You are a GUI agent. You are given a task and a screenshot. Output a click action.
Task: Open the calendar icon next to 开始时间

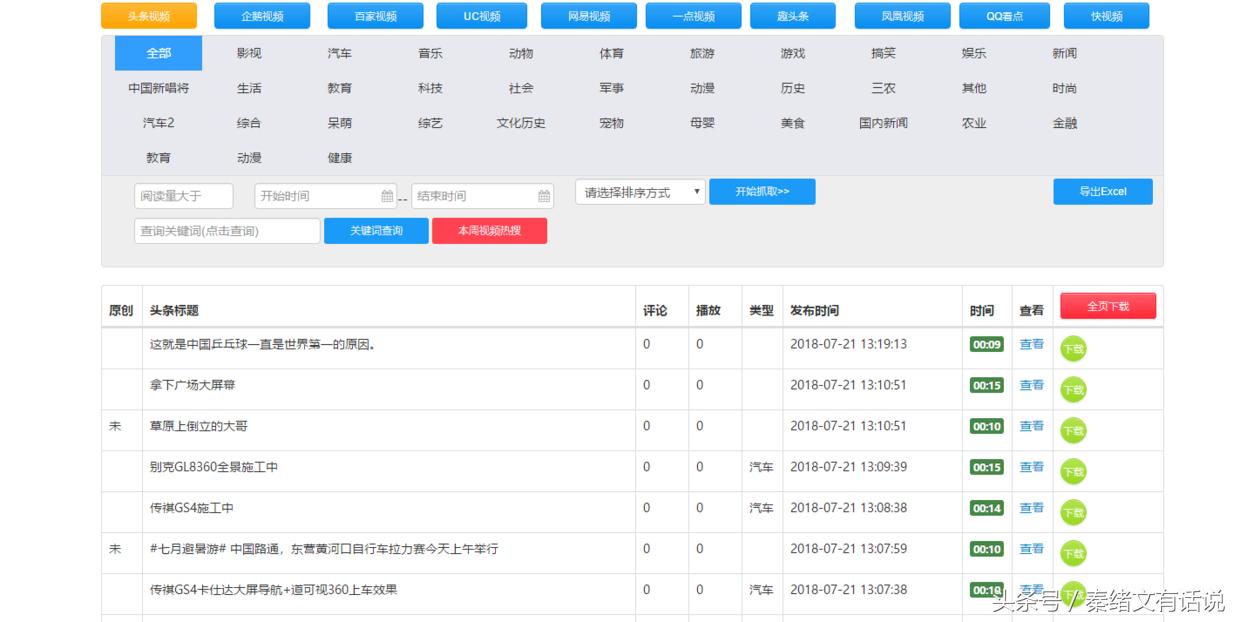coord(388,196)
